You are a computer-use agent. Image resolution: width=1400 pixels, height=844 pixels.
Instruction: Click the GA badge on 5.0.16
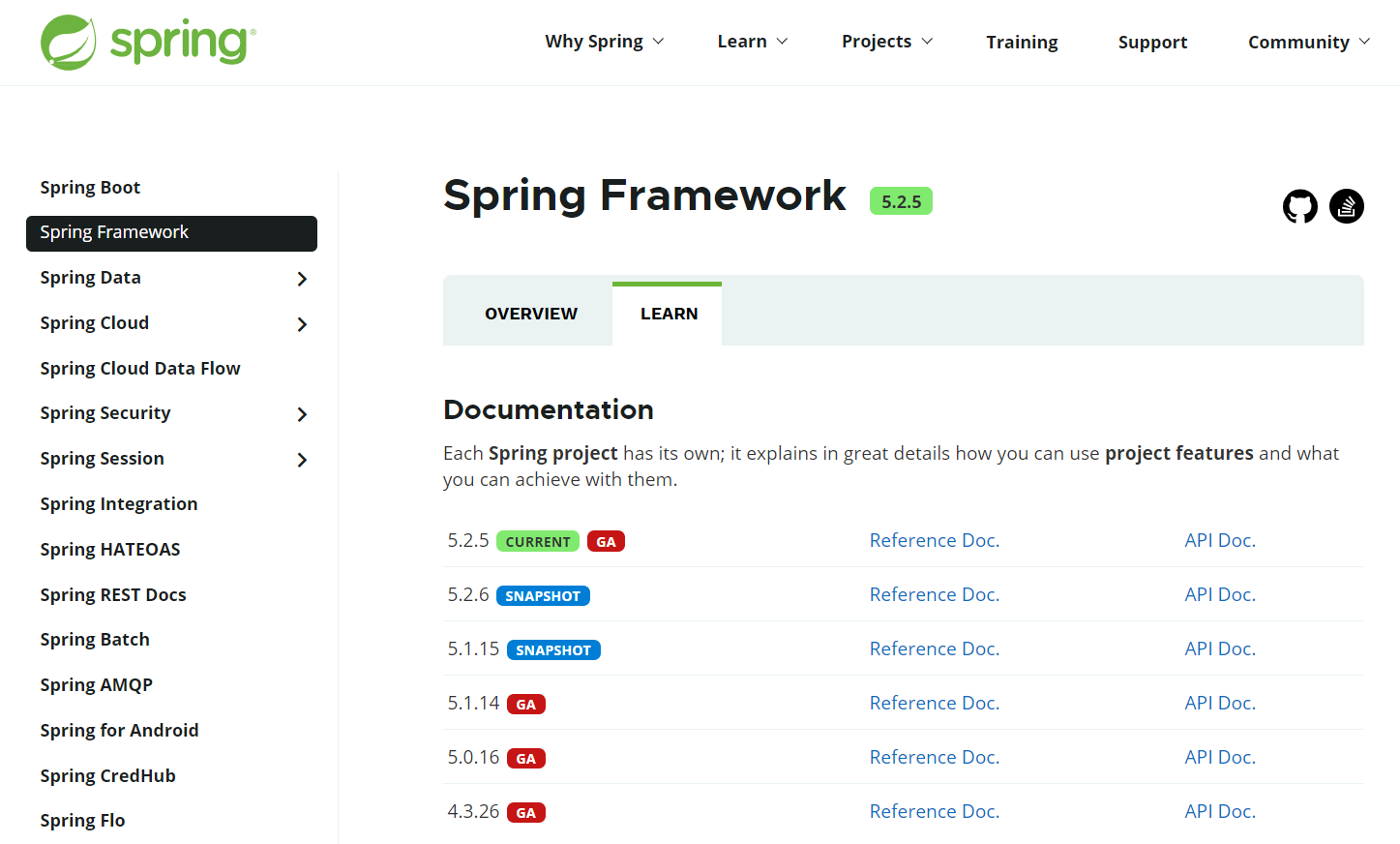pos(526,758)
